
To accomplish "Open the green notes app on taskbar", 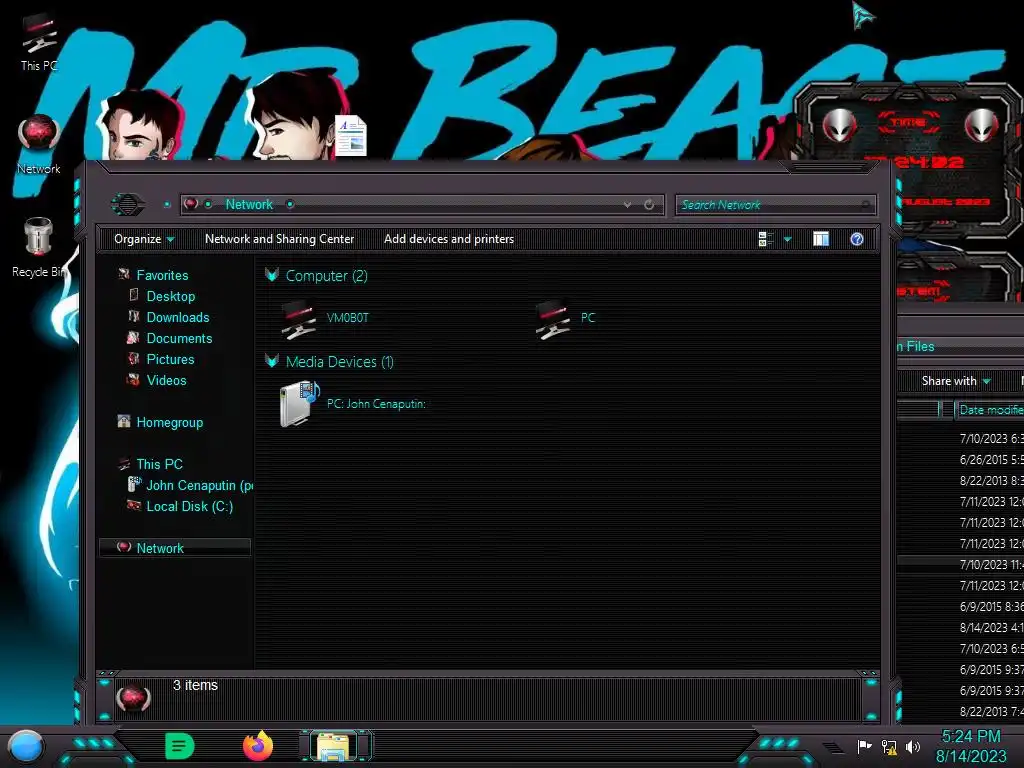I will tap(180, 746).
